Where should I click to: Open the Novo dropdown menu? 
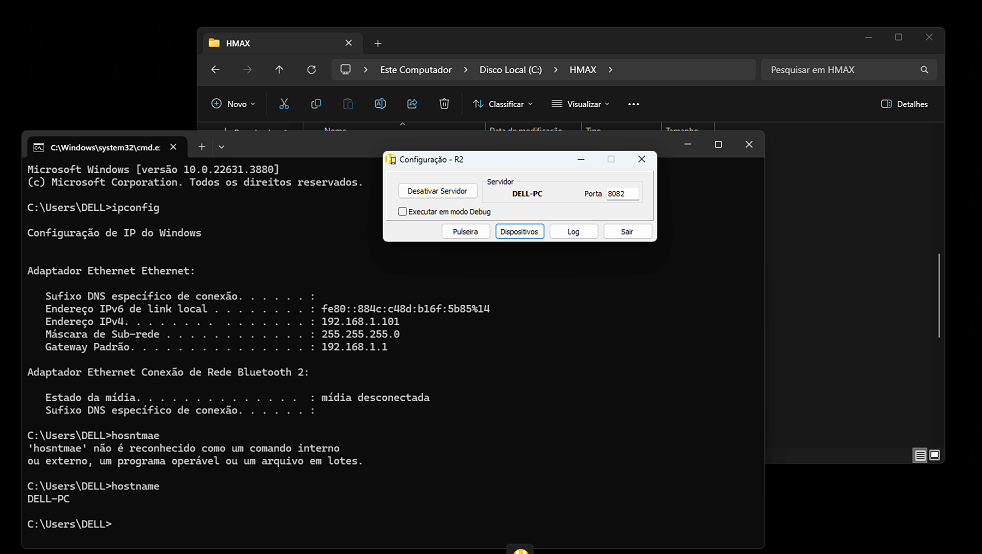pos(234,104)
